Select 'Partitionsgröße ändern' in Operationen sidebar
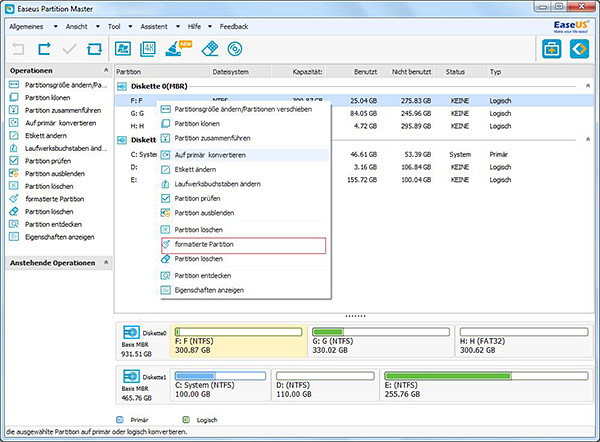 pos(58,85)
